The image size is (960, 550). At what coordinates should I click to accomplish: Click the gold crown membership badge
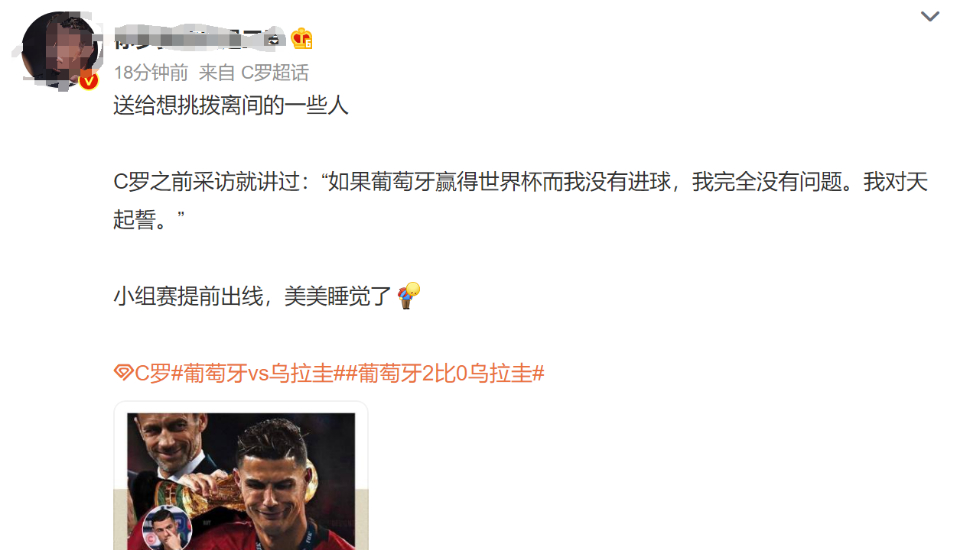click(x=301, y=39)
